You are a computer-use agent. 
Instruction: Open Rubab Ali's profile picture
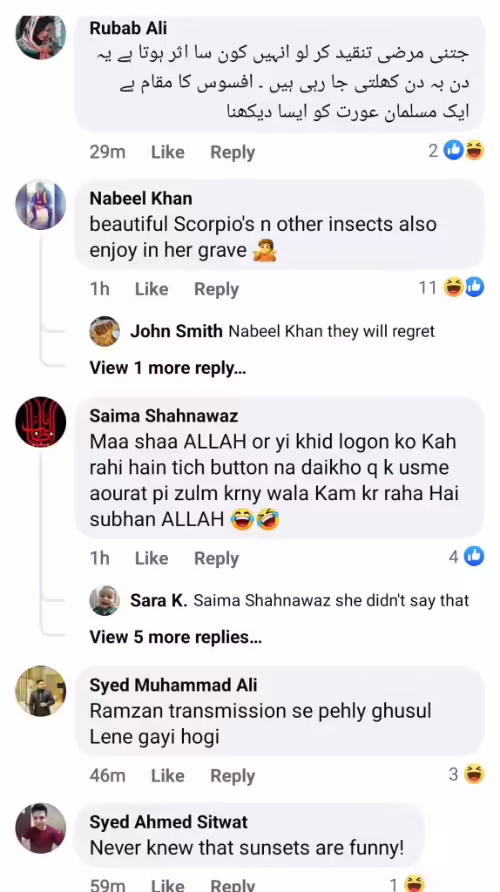(40, 35)
